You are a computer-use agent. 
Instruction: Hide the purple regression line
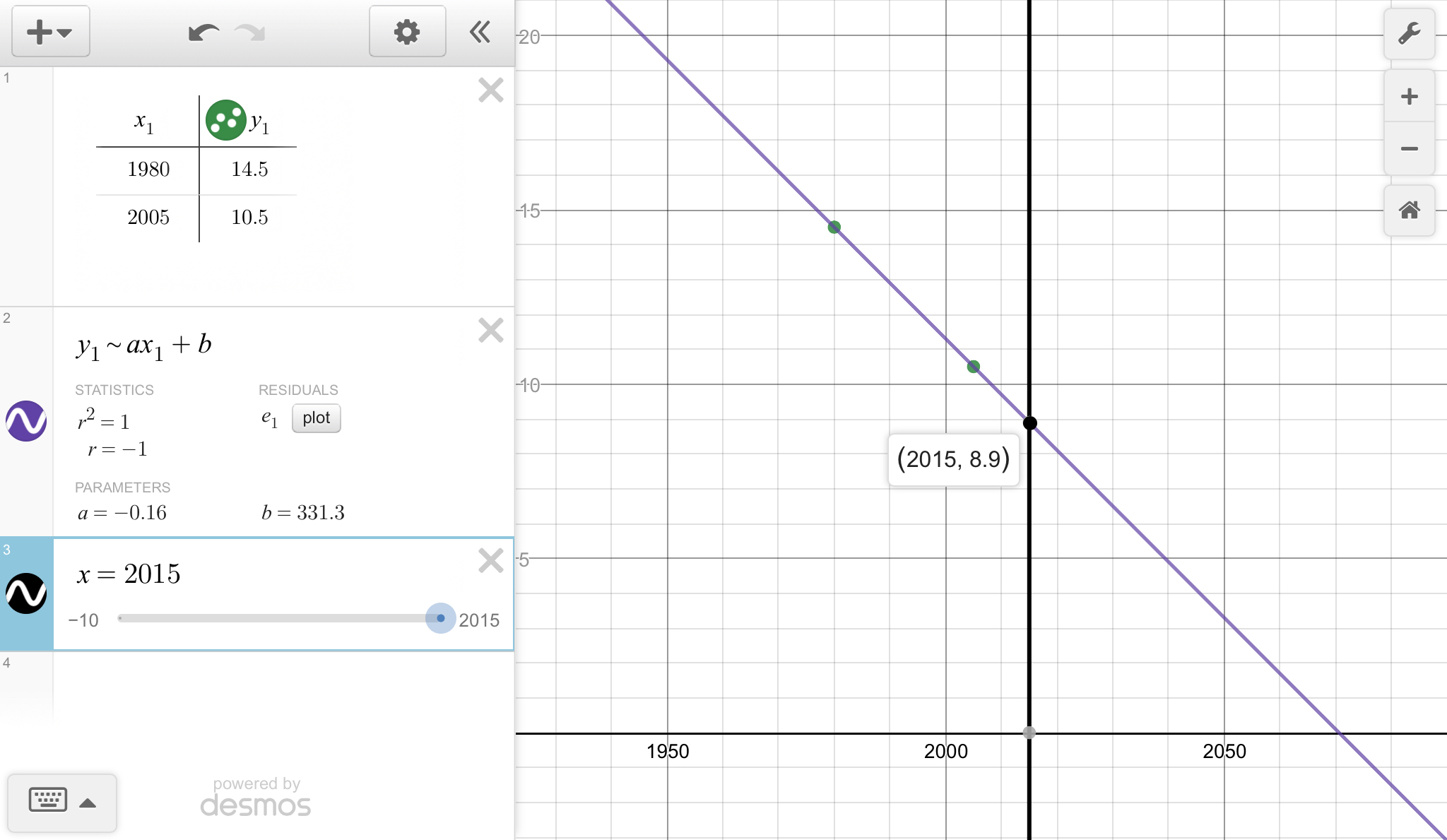tap(26, 421)
